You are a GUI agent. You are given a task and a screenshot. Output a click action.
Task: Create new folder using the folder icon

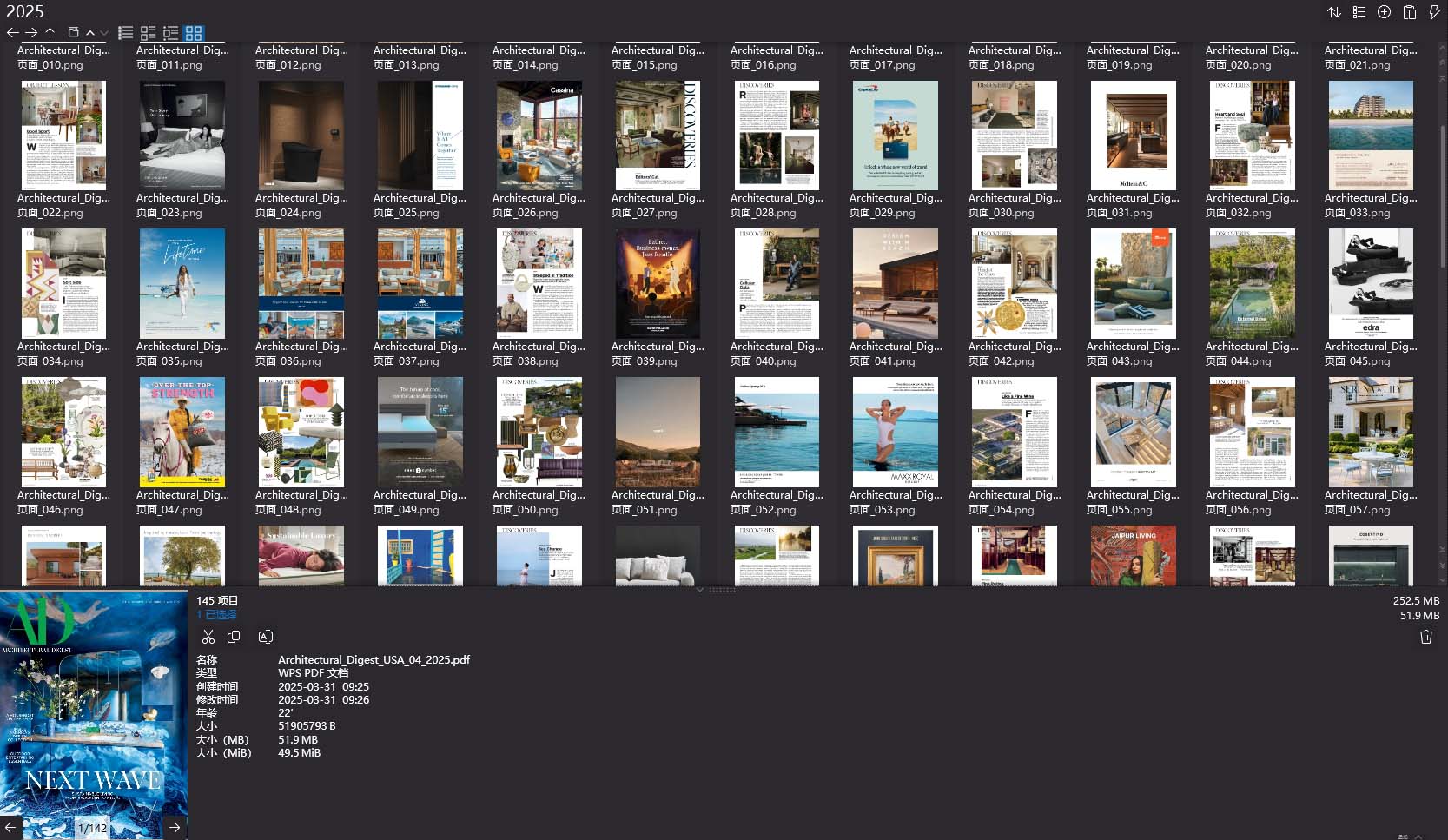pos(74,32)
